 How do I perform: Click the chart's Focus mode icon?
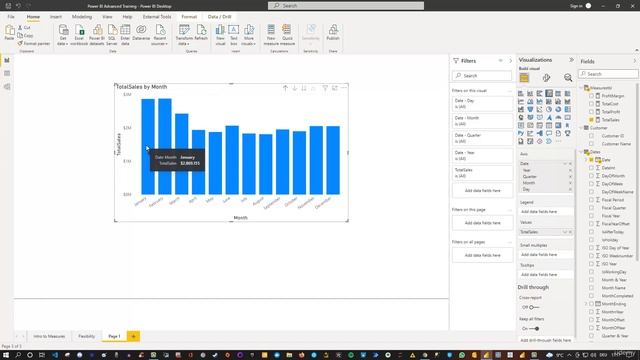pos(335,88)
